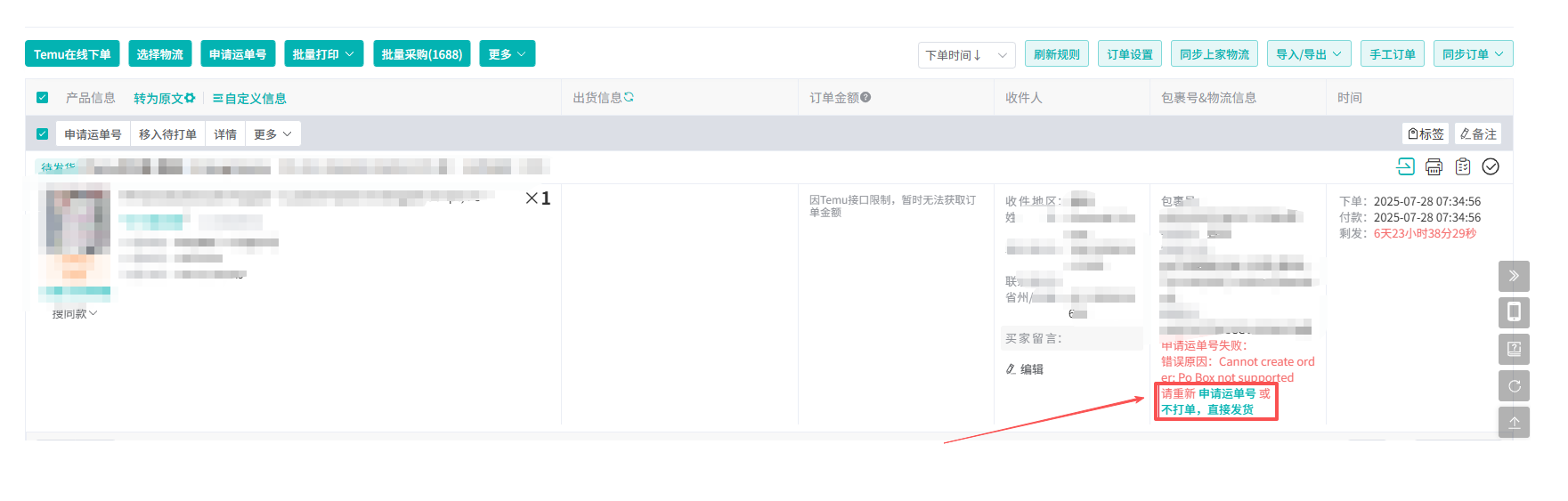
Task: Click the teal 申请运单号 button in top toolbar
Action: [238, 54]
